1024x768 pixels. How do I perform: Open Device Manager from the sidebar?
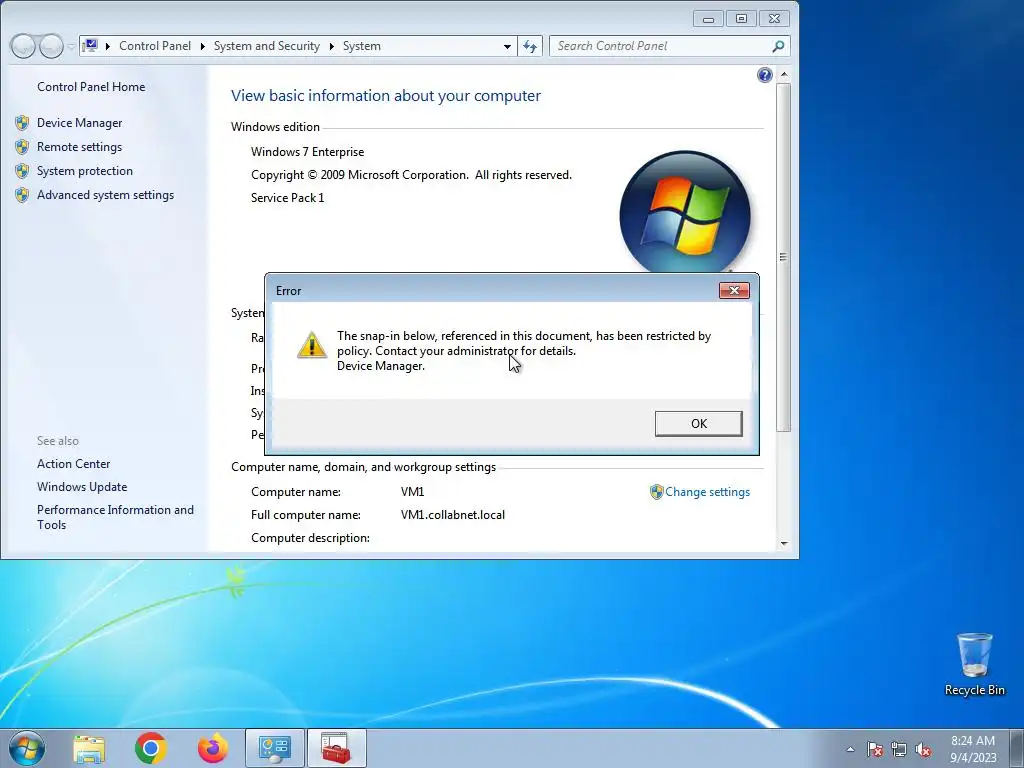[80, 123]
